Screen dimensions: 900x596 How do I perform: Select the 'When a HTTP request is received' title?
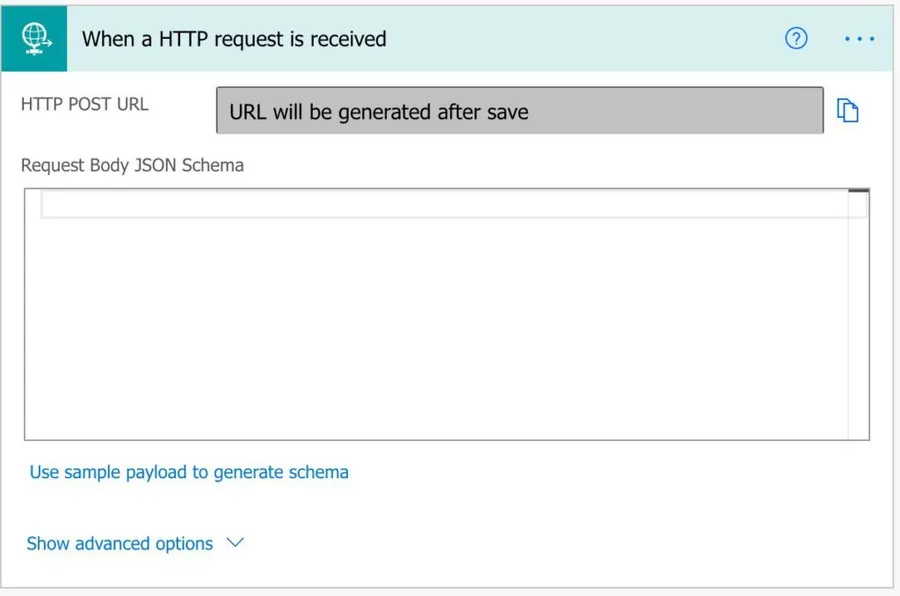point(234,39)
